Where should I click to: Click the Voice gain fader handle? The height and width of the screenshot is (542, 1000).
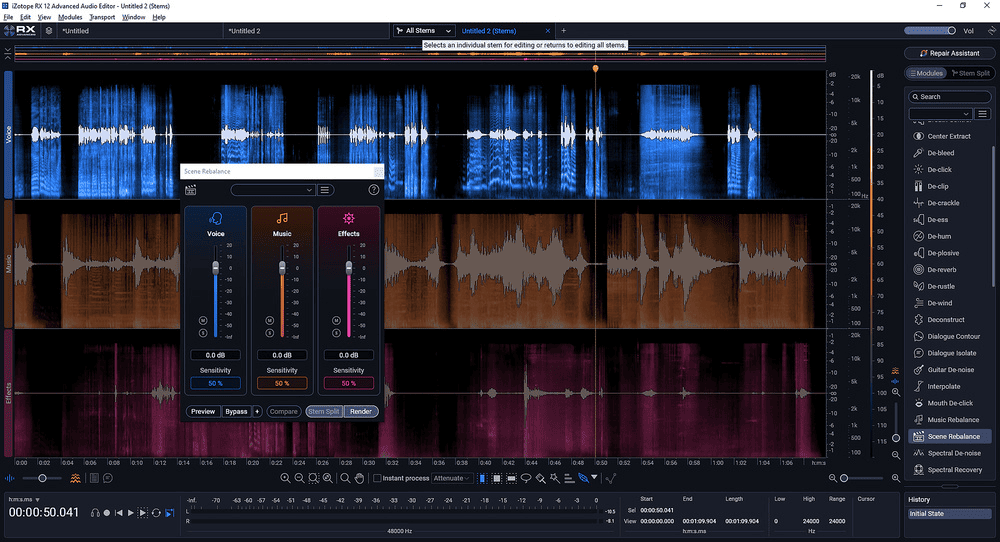(x=216, y=268)
